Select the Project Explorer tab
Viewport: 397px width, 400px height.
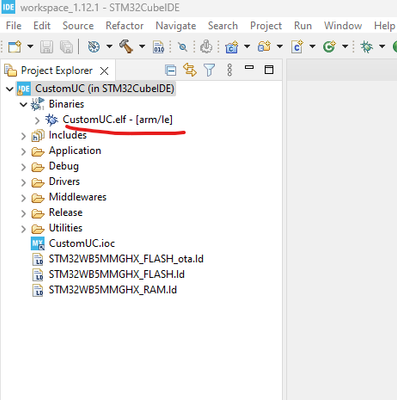[57, 71]
